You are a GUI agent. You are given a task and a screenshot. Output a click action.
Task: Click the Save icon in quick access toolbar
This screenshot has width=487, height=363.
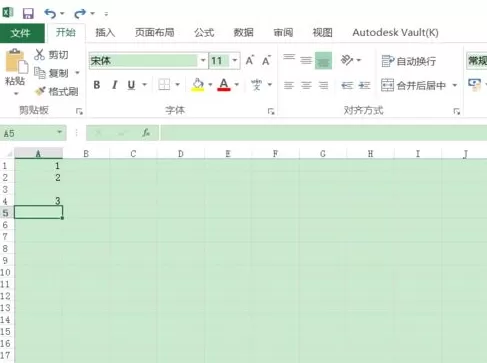(x=28, y=13)
